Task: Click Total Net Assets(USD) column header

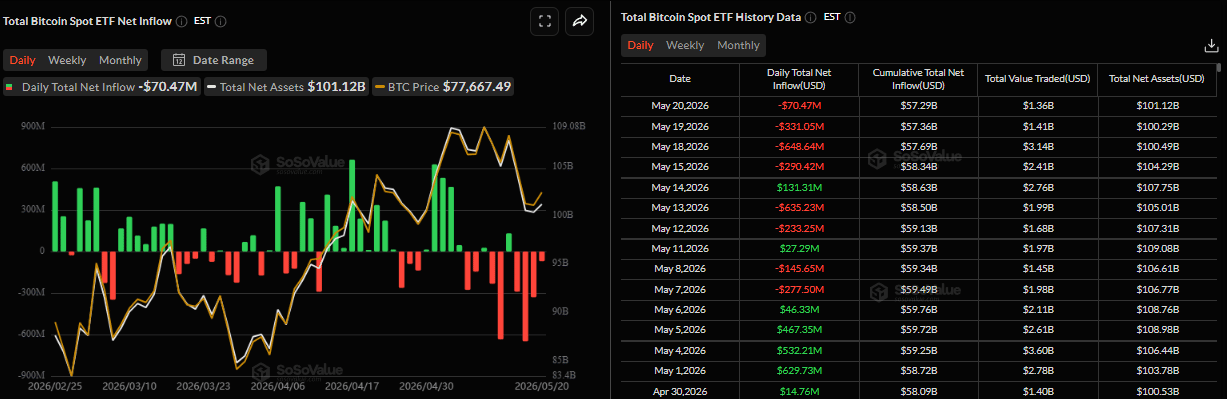Action: (x=1157, y=78)
